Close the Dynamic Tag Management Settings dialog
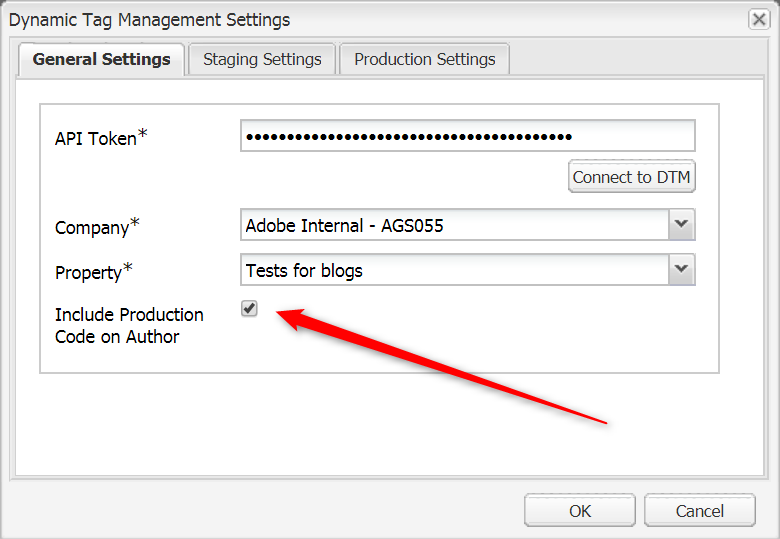This screenshot has width=780, height=539. tap(759, 19)
